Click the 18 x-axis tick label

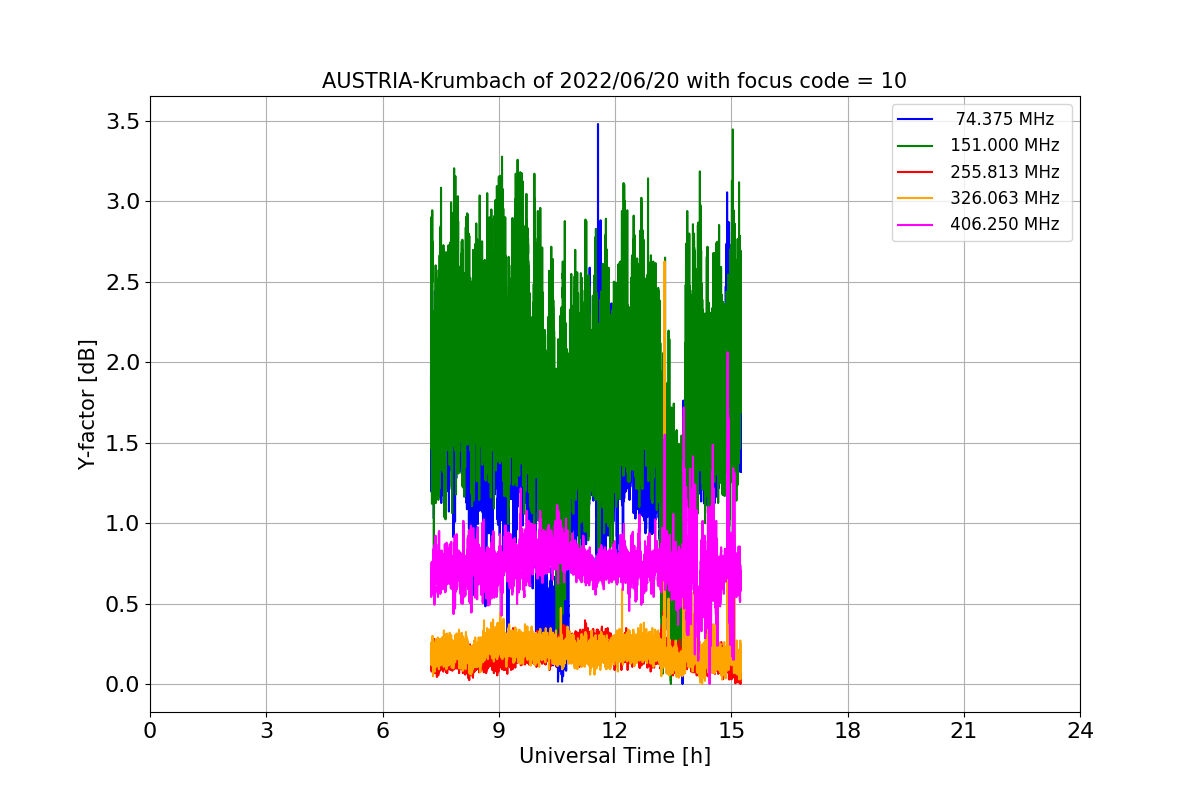click(x=848, y=731)
